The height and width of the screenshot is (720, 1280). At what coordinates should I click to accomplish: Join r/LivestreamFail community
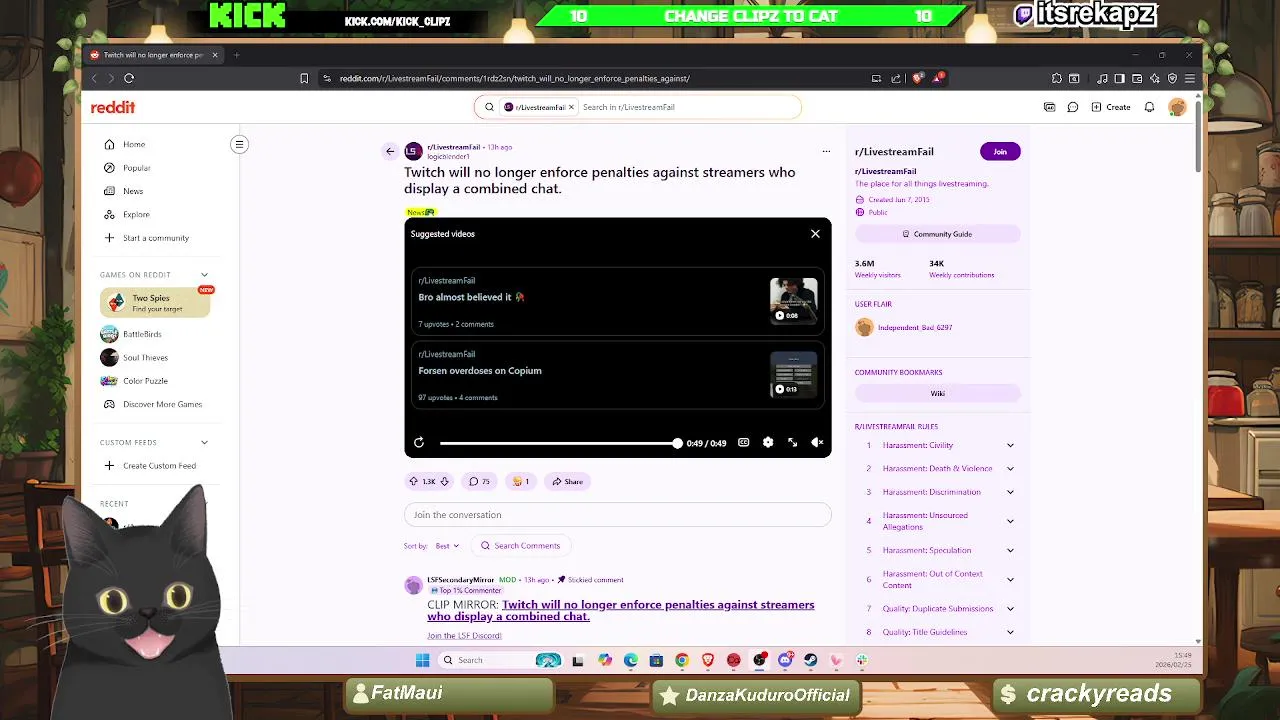pyautogui.click(x=1000, y=151)
